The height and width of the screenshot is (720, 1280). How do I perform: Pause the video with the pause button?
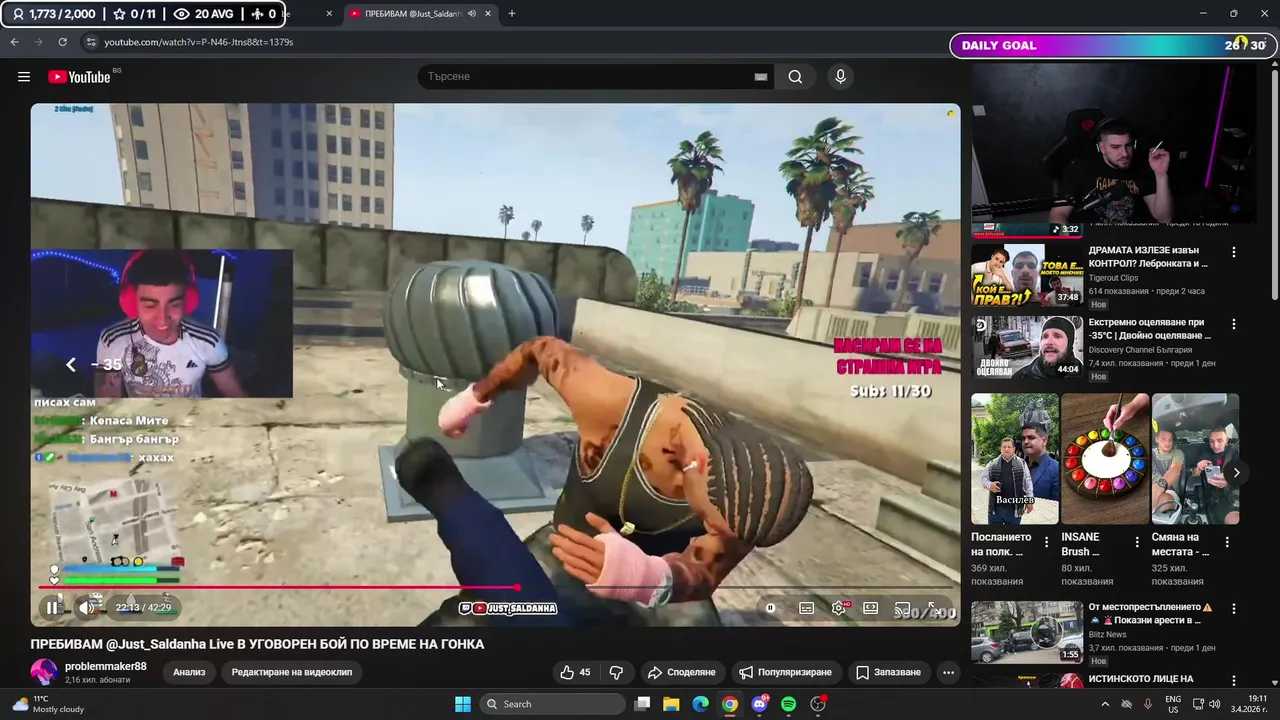(x=52, y=607)
